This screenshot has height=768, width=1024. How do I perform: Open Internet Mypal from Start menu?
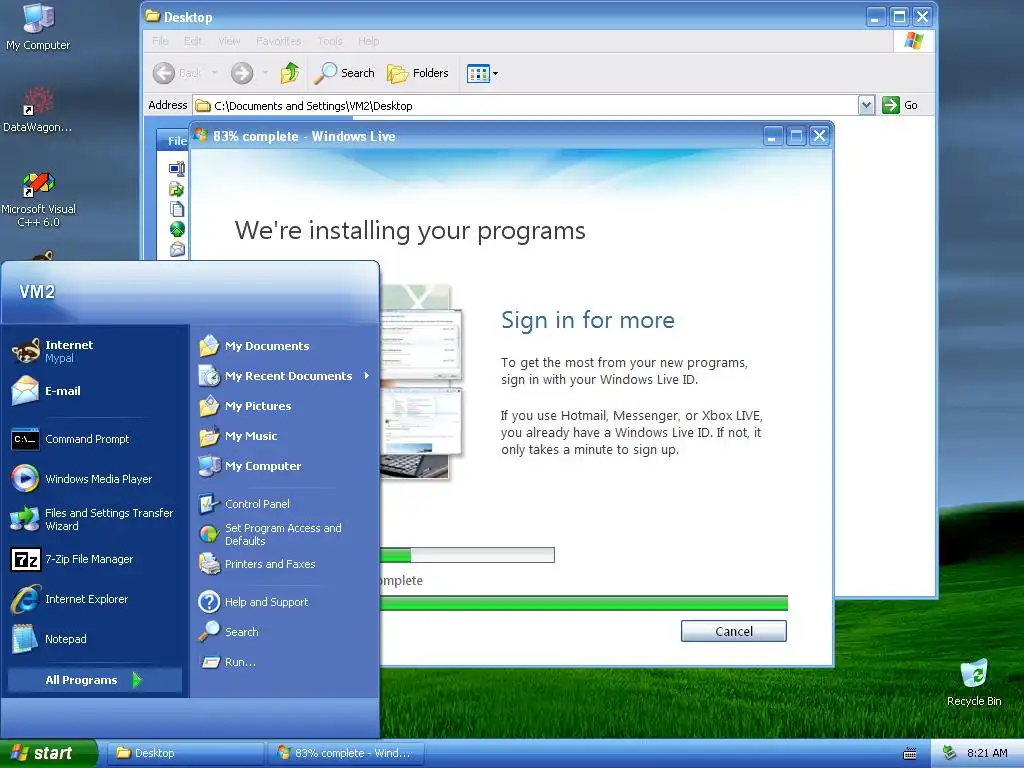[x=95, y=351]
